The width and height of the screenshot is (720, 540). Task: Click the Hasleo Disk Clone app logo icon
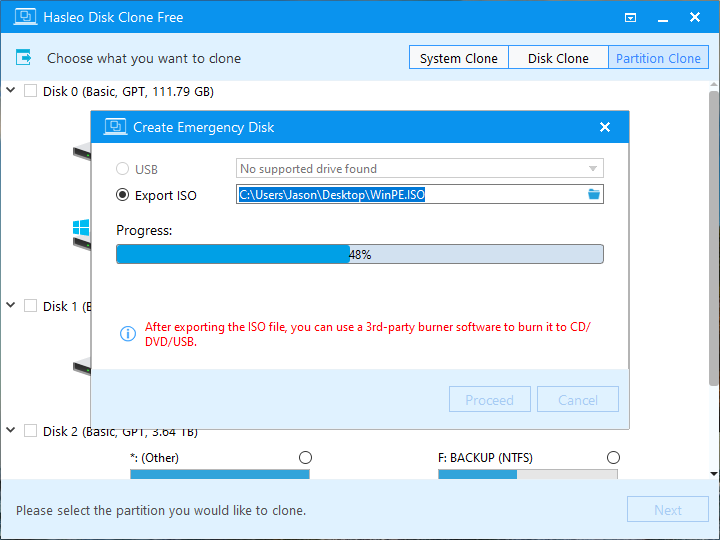tap(25, 17)
